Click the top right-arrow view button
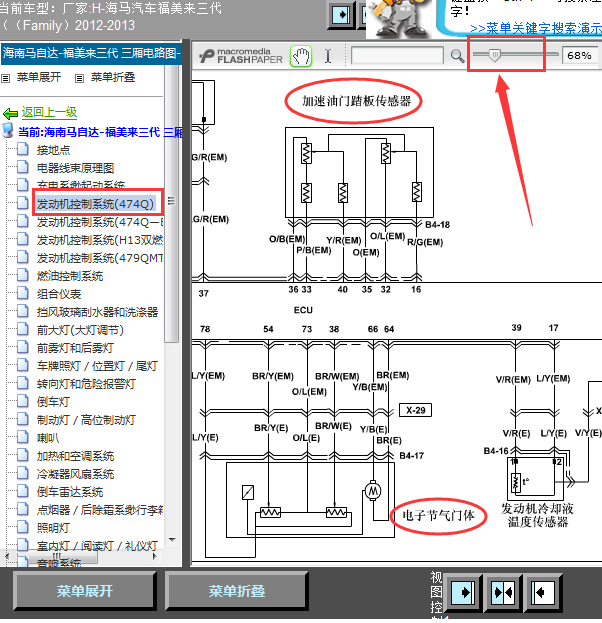The height and width of the screenshot is (623, 602). coord(341,15)
